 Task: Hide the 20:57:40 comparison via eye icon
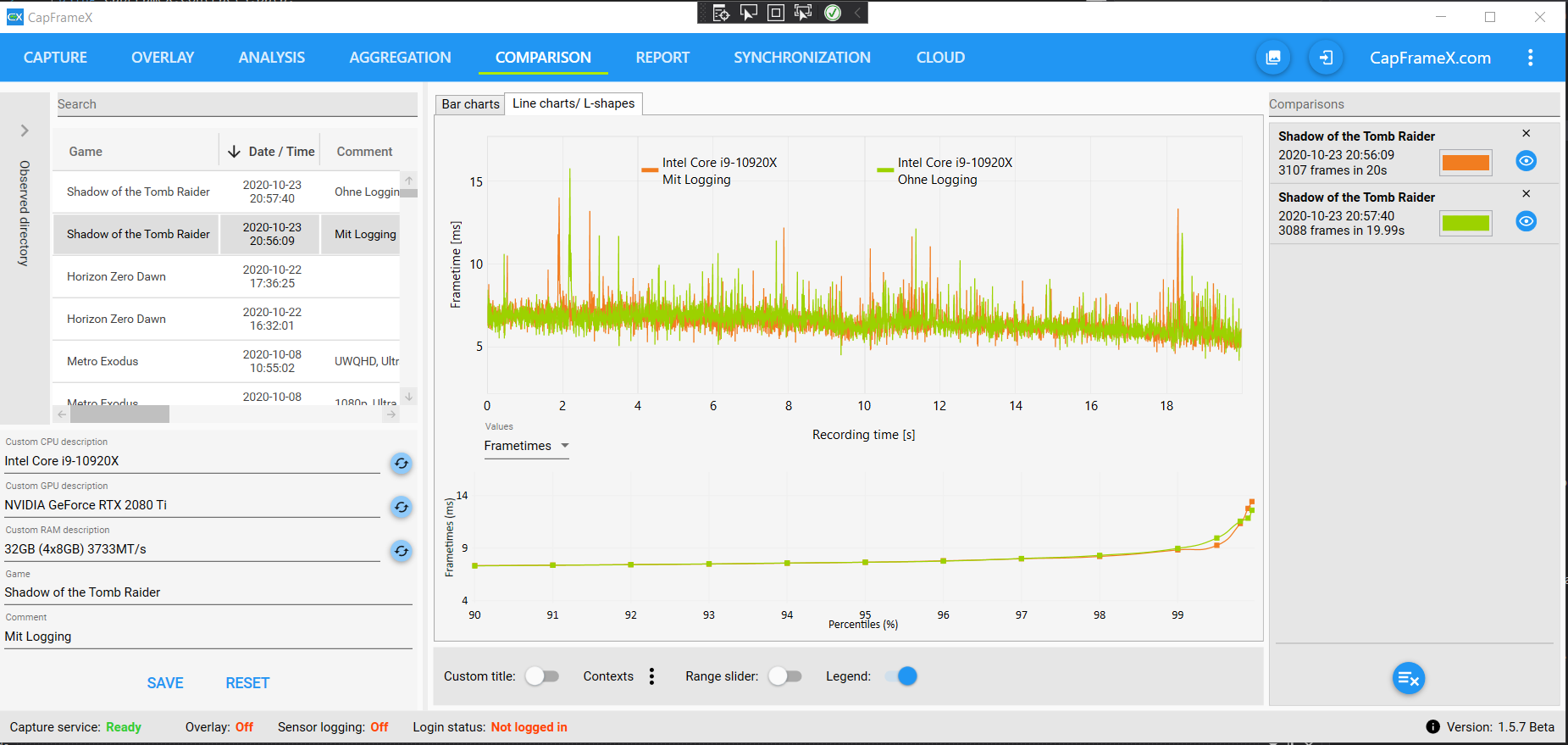[x=1526, y=222]
